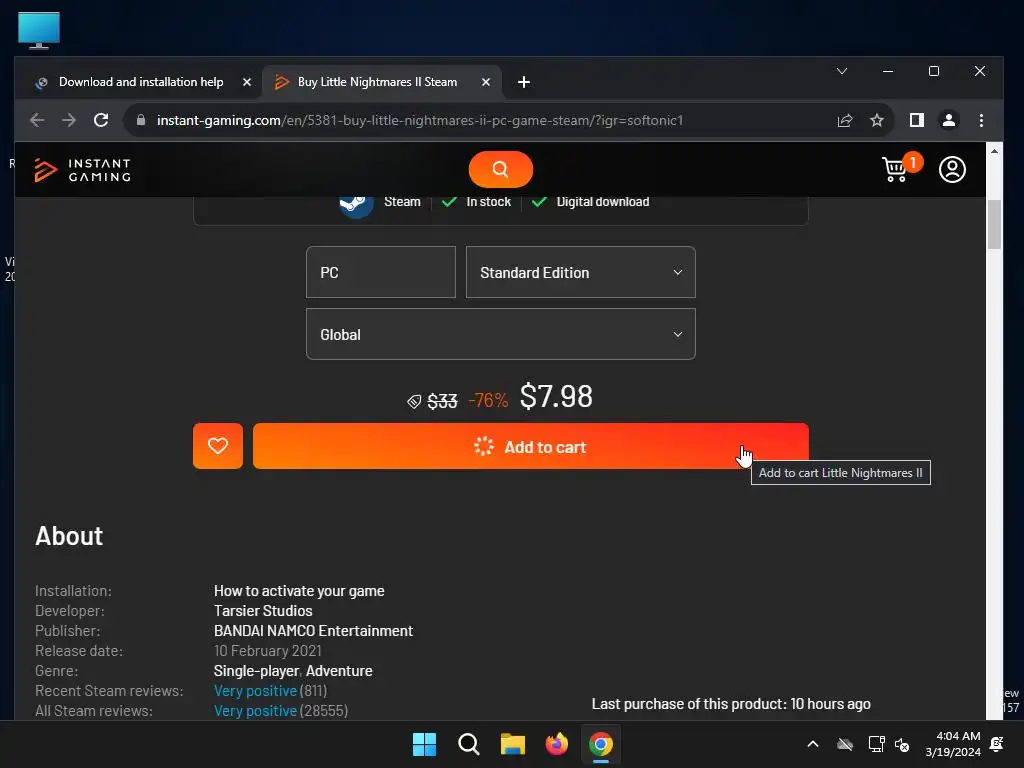
Task: Add game to wishlist with heart button
Action: pyautogui.click(x=217, y=446)
